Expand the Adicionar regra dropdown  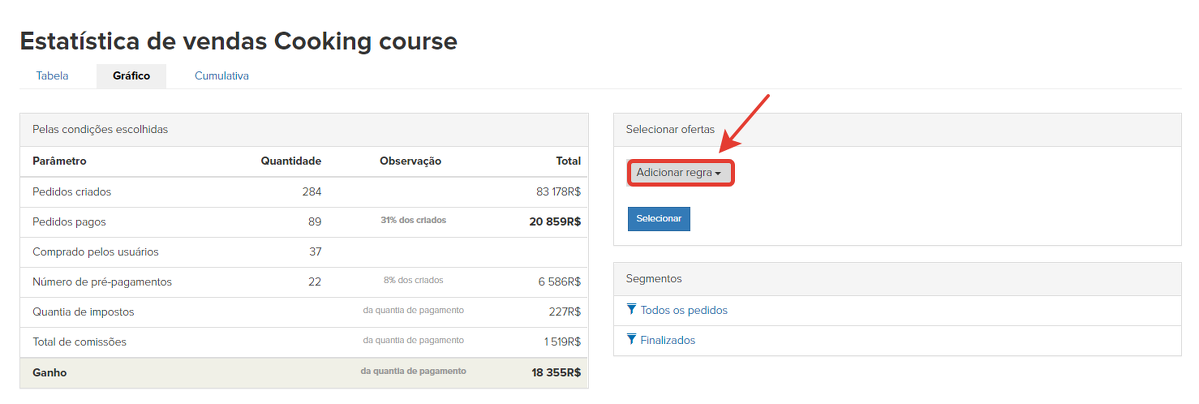680,173
